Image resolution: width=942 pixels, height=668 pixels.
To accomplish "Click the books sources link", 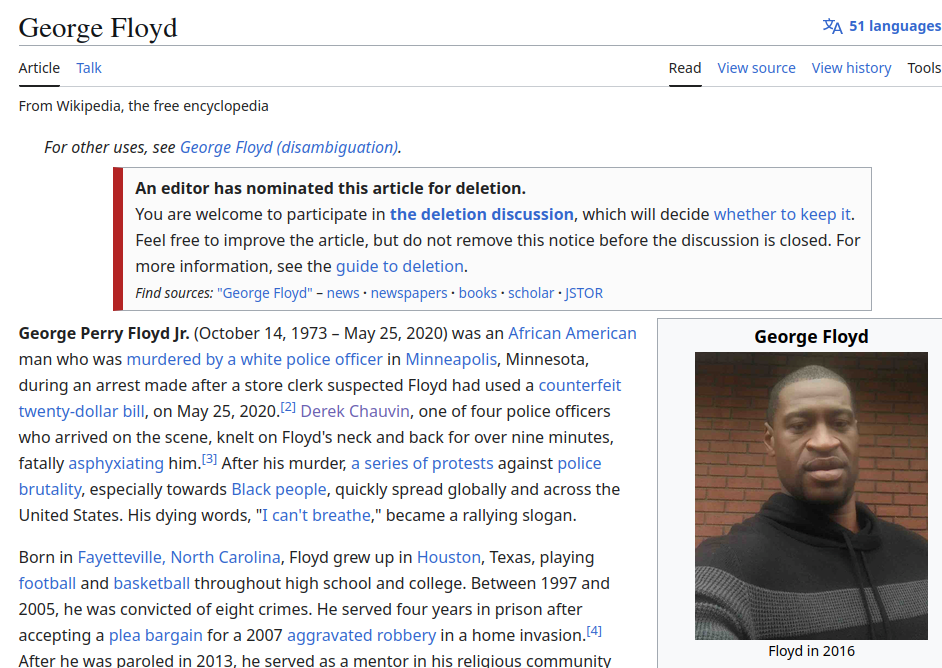I will tap(478, 293).
